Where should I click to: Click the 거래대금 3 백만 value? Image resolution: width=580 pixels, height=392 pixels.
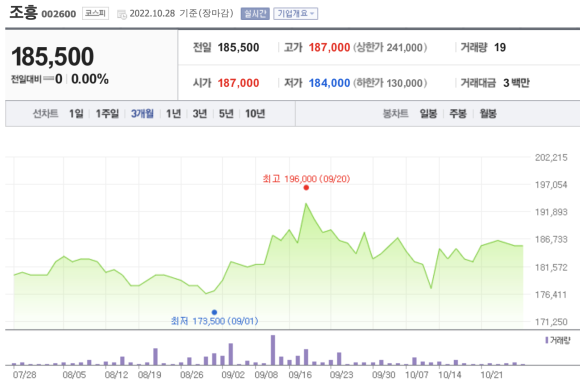click(516, 83)
